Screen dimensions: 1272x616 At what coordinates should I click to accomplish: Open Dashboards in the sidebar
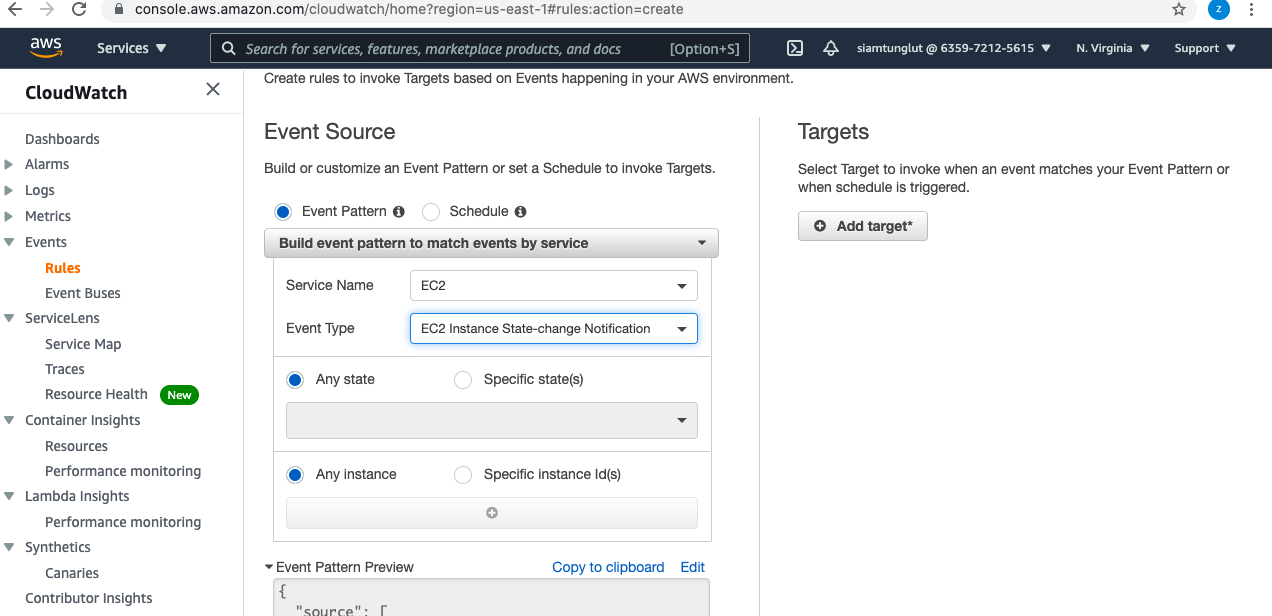coord(62,139)
